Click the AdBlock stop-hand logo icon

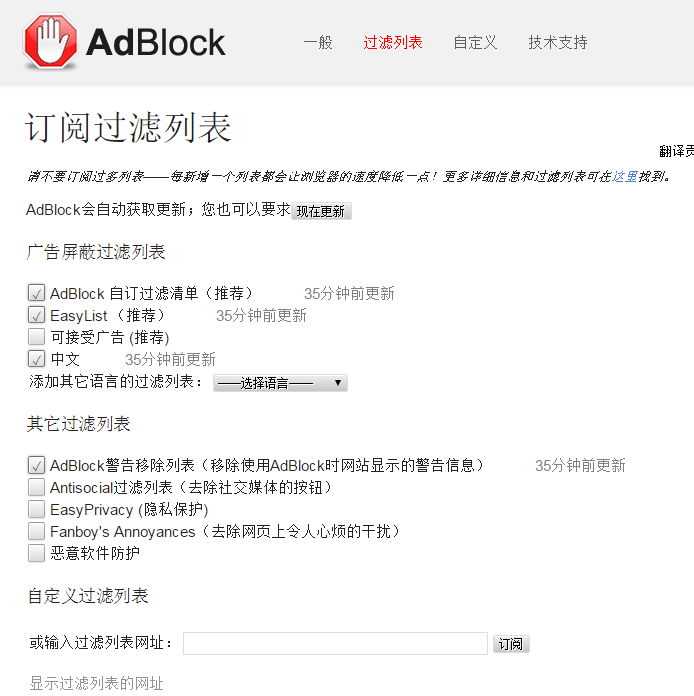pos(50,42)
